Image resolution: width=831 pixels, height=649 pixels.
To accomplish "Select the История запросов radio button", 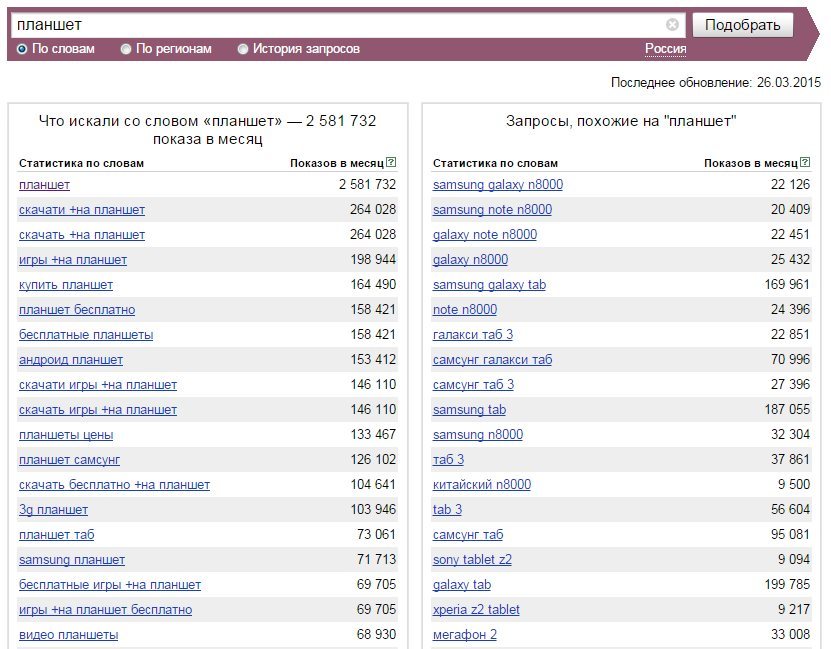I will [243, 49].
